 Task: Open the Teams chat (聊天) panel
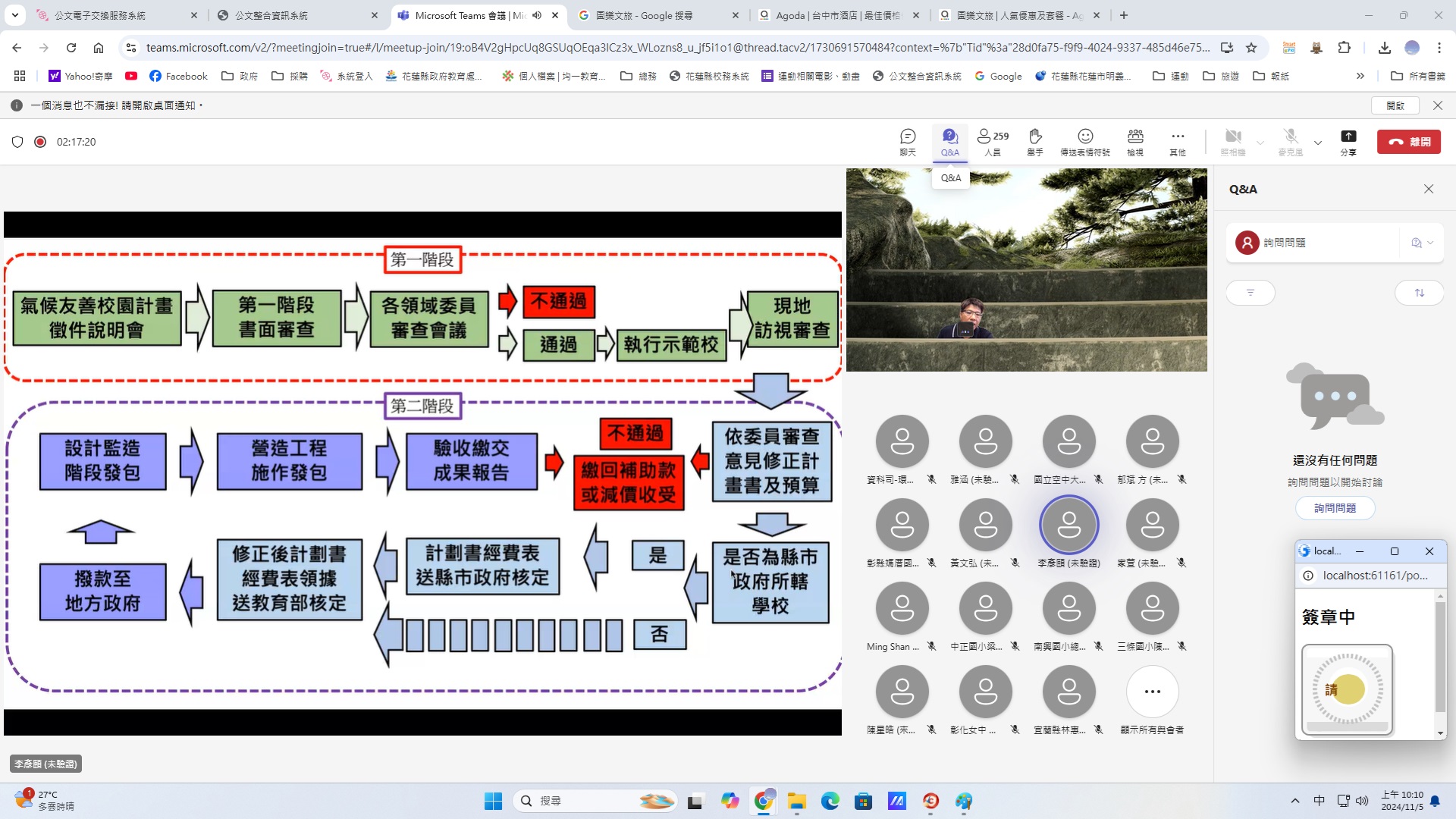pyautogui.click(x=908, y=141)
